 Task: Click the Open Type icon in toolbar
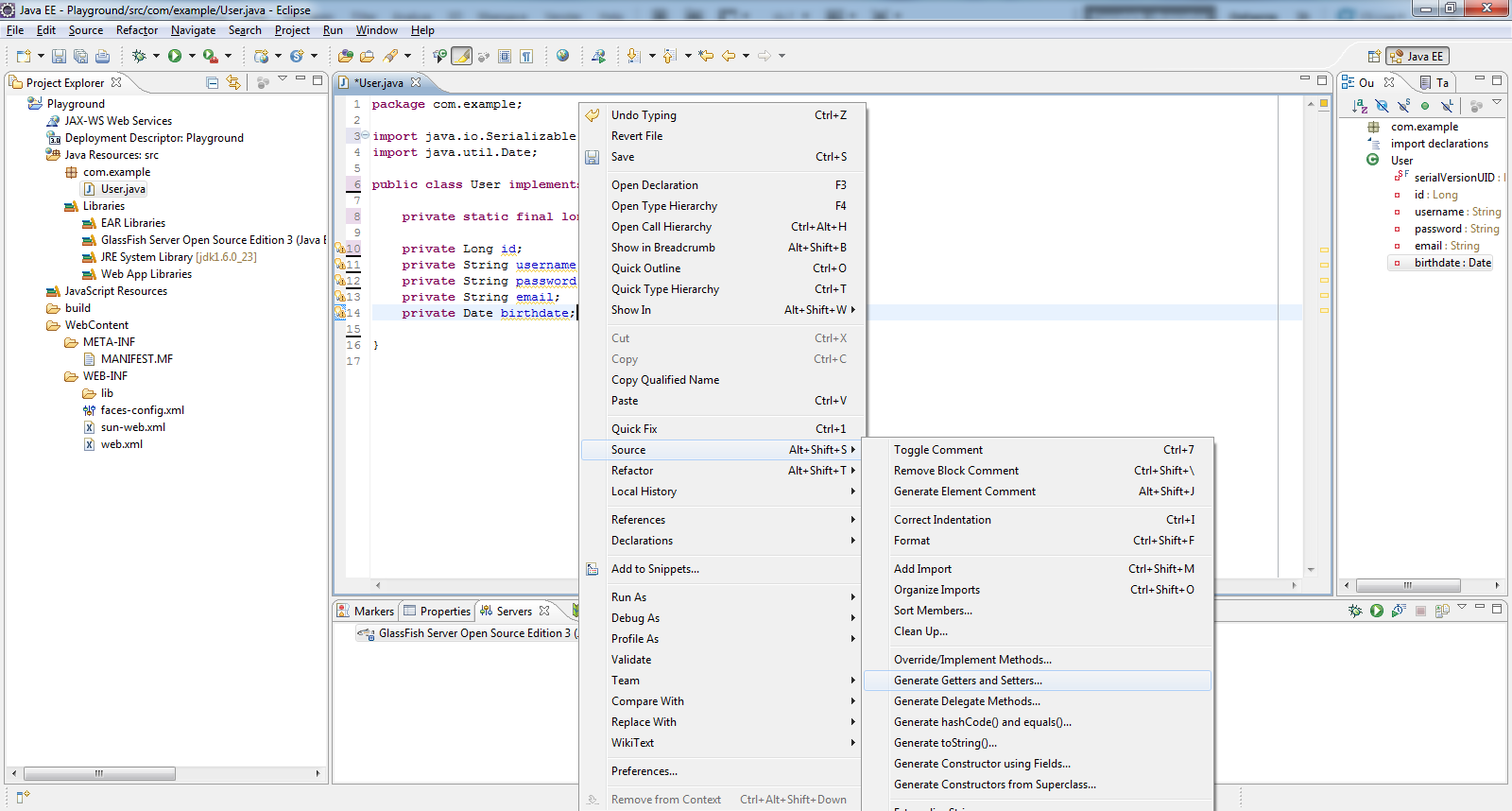(x=345, y=56)
